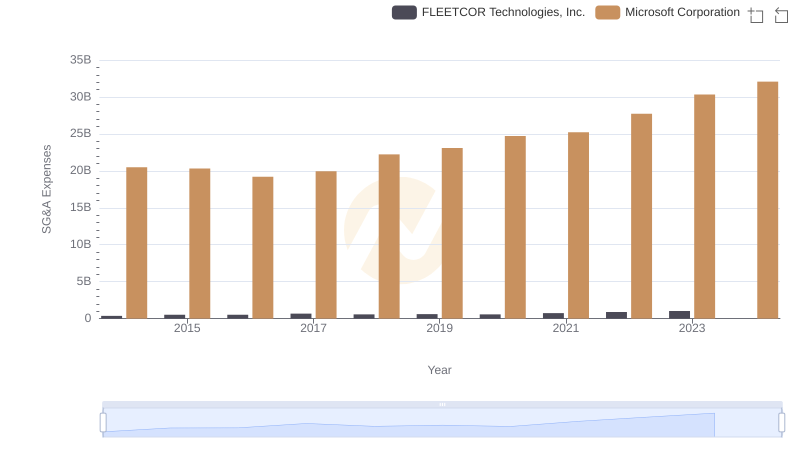Click Microsoft bar for 2024

(768, 200)
